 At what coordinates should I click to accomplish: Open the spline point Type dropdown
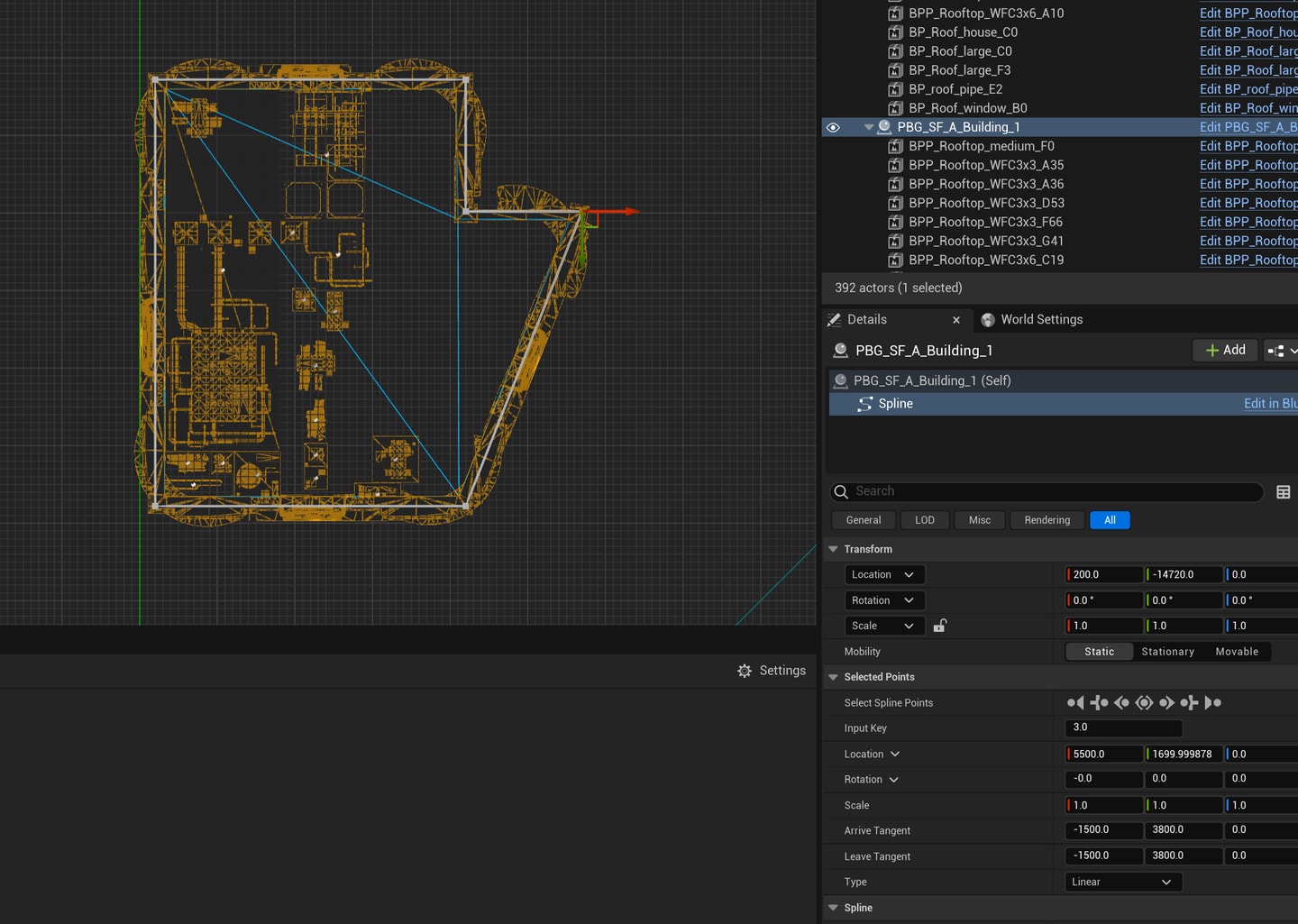click(1123, 882)
